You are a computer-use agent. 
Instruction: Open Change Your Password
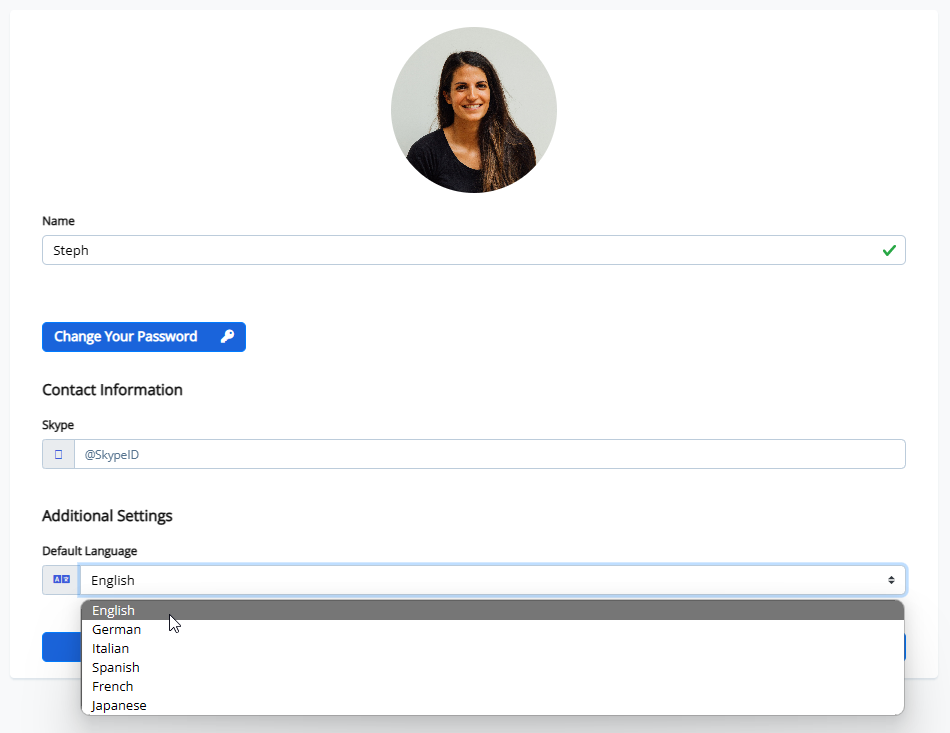click(144, 337)
